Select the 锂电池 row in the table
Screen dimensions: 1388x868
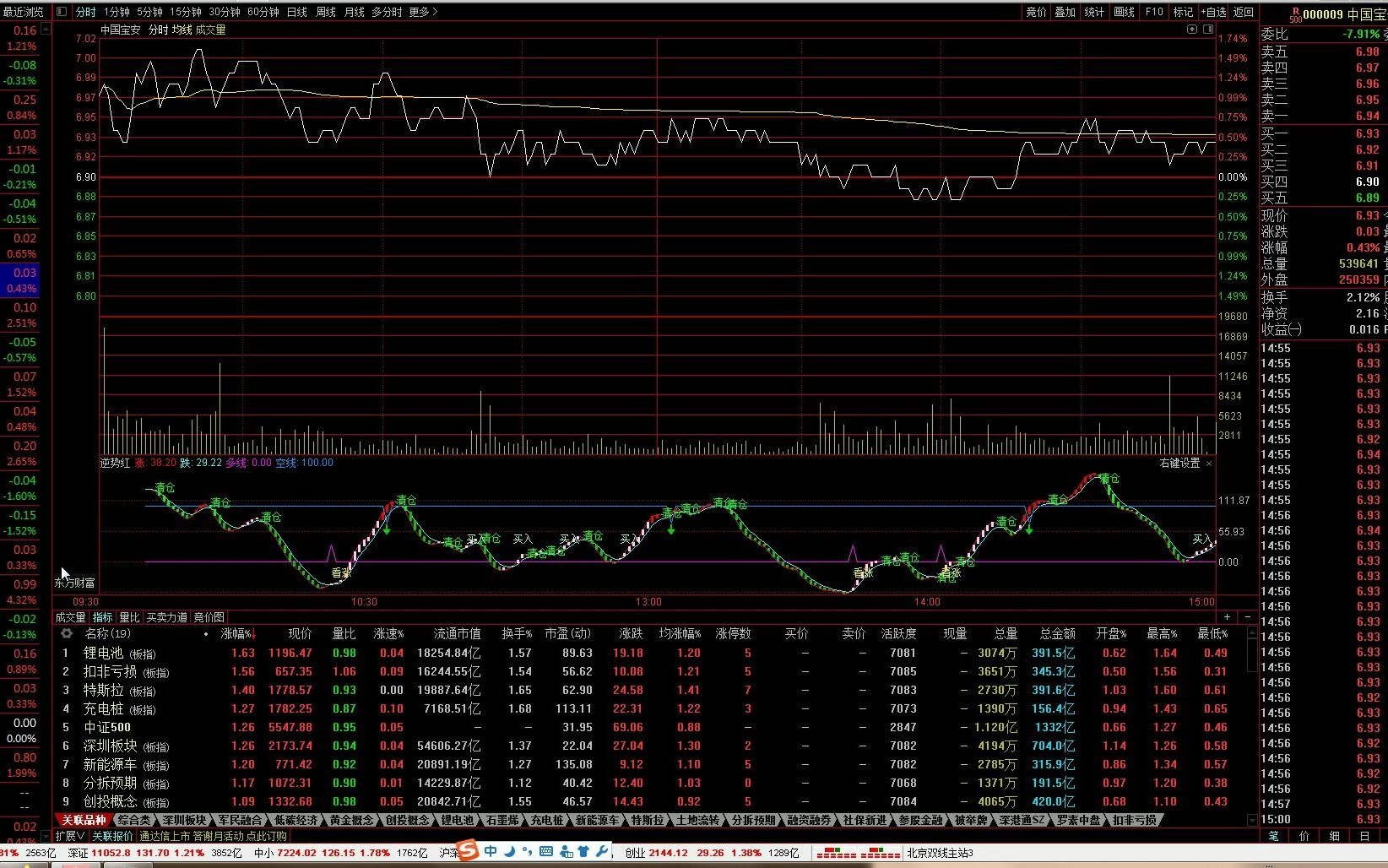click(649, 653)
